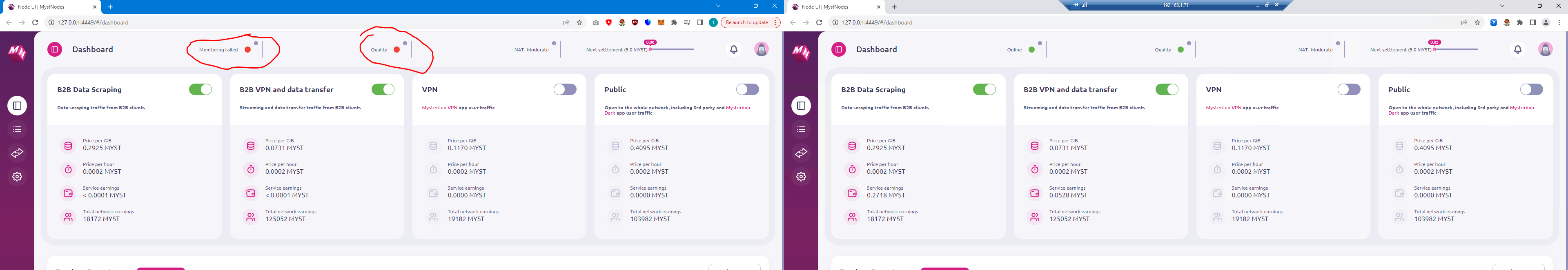
Task: Click MN logo in Monitoring failed window
Action: 17,53
